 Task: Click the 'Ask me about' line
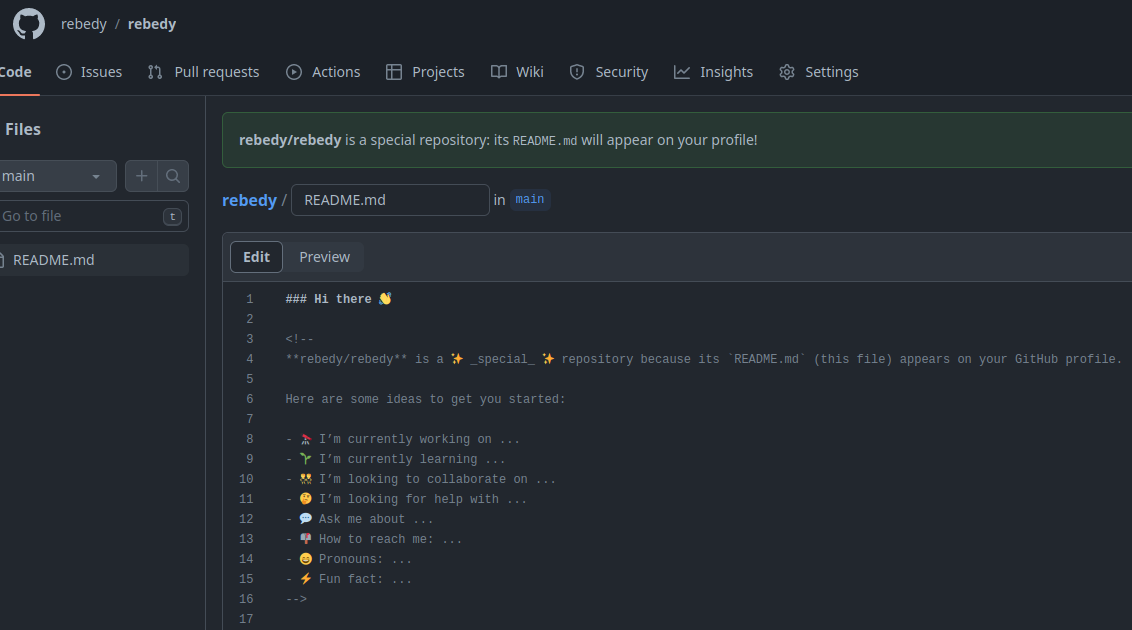(359, 519)
